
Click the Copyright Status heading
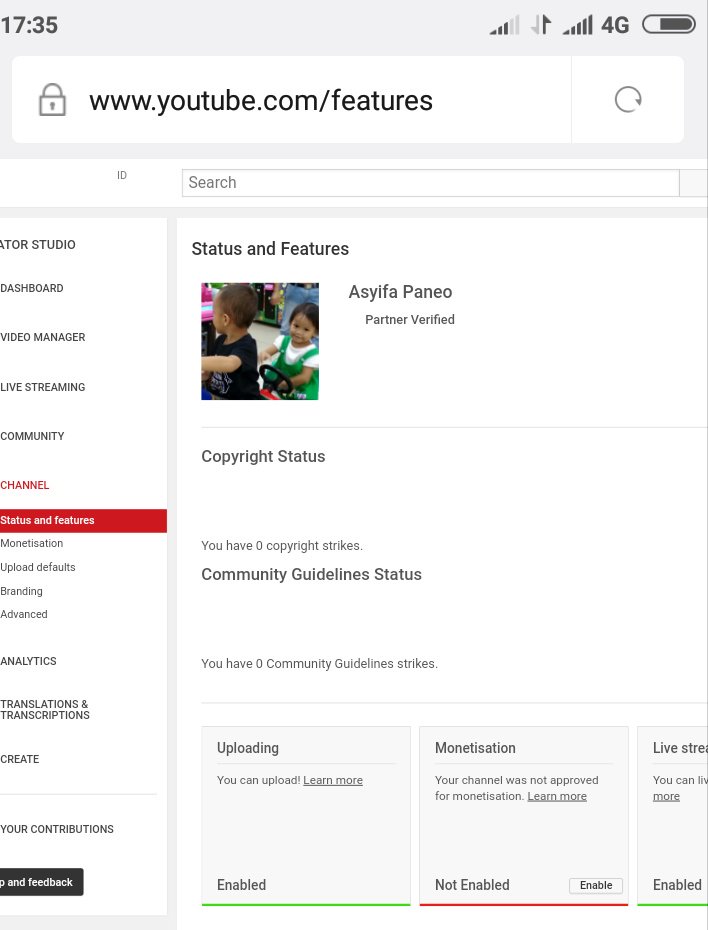263,457
